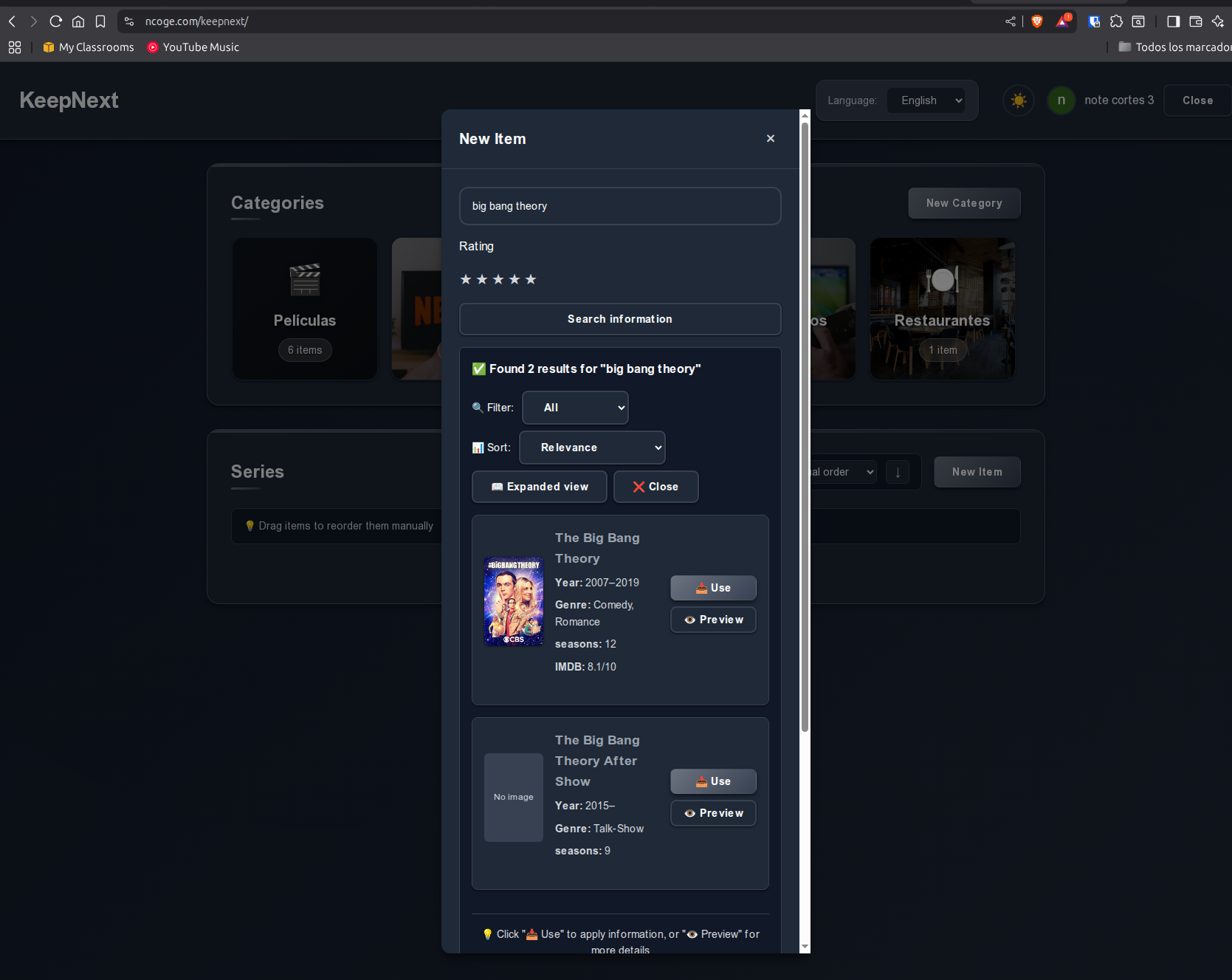Click the KeepNext logo

point(69,100)
